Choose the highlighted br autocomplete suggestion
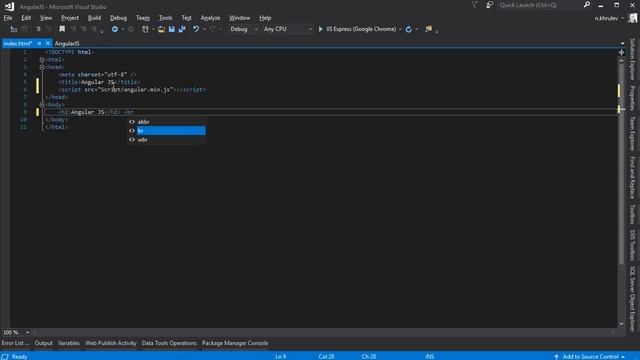 (x=167, y=131)
